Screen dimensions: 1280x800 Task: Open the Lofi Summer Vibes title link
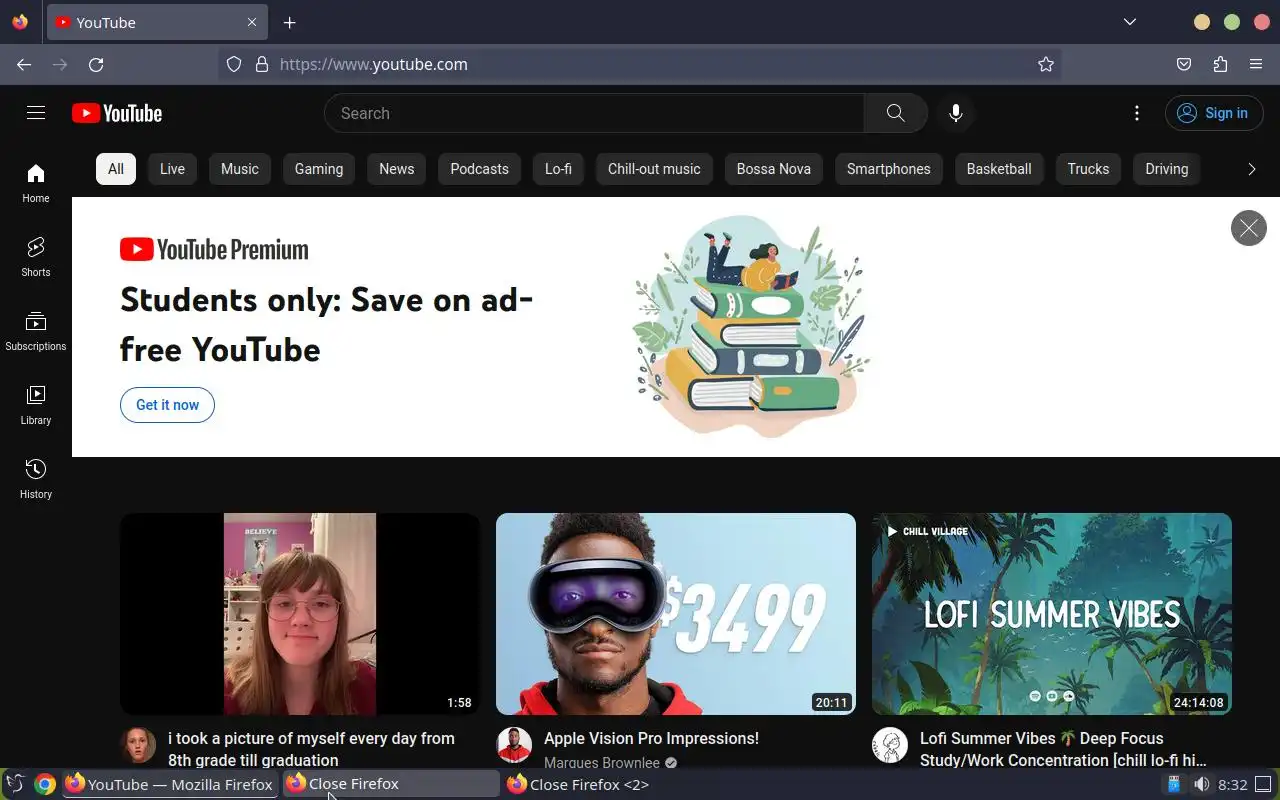pos(1063,749)
